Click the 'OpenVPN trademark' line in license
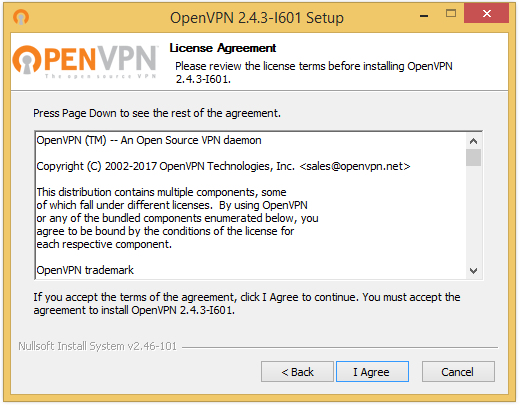This screenshot has height=405, width=520. click(x=85, y=270)
